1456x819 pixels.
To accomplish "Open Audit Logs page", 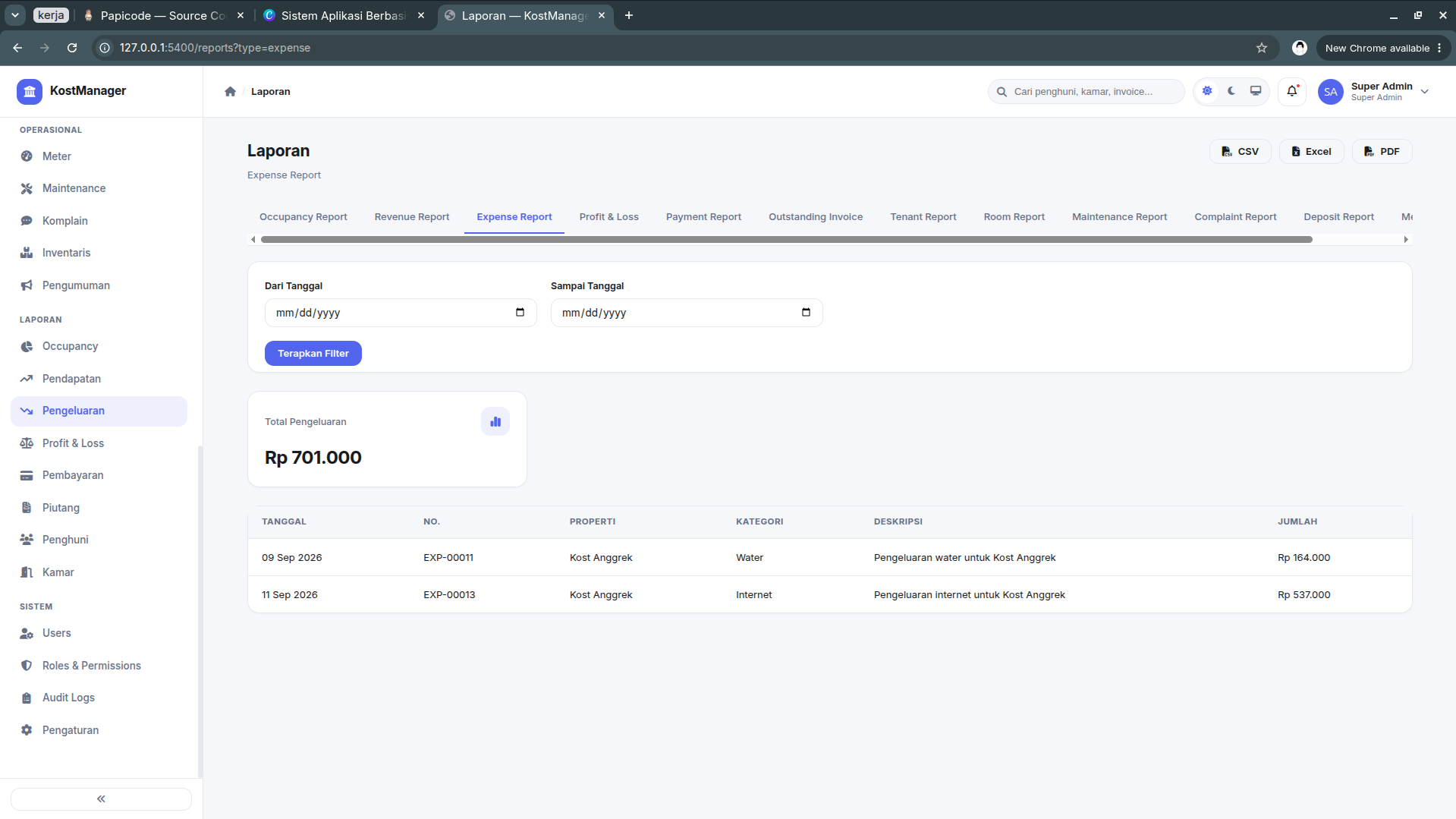I will pos(99,698).
